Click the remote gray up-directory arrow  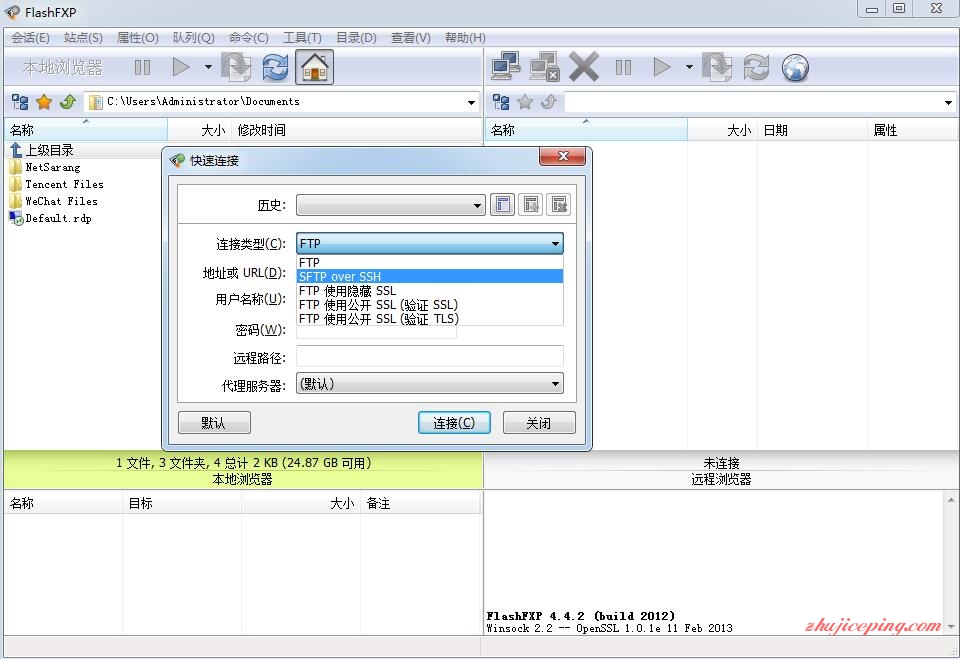click(549, 102)
